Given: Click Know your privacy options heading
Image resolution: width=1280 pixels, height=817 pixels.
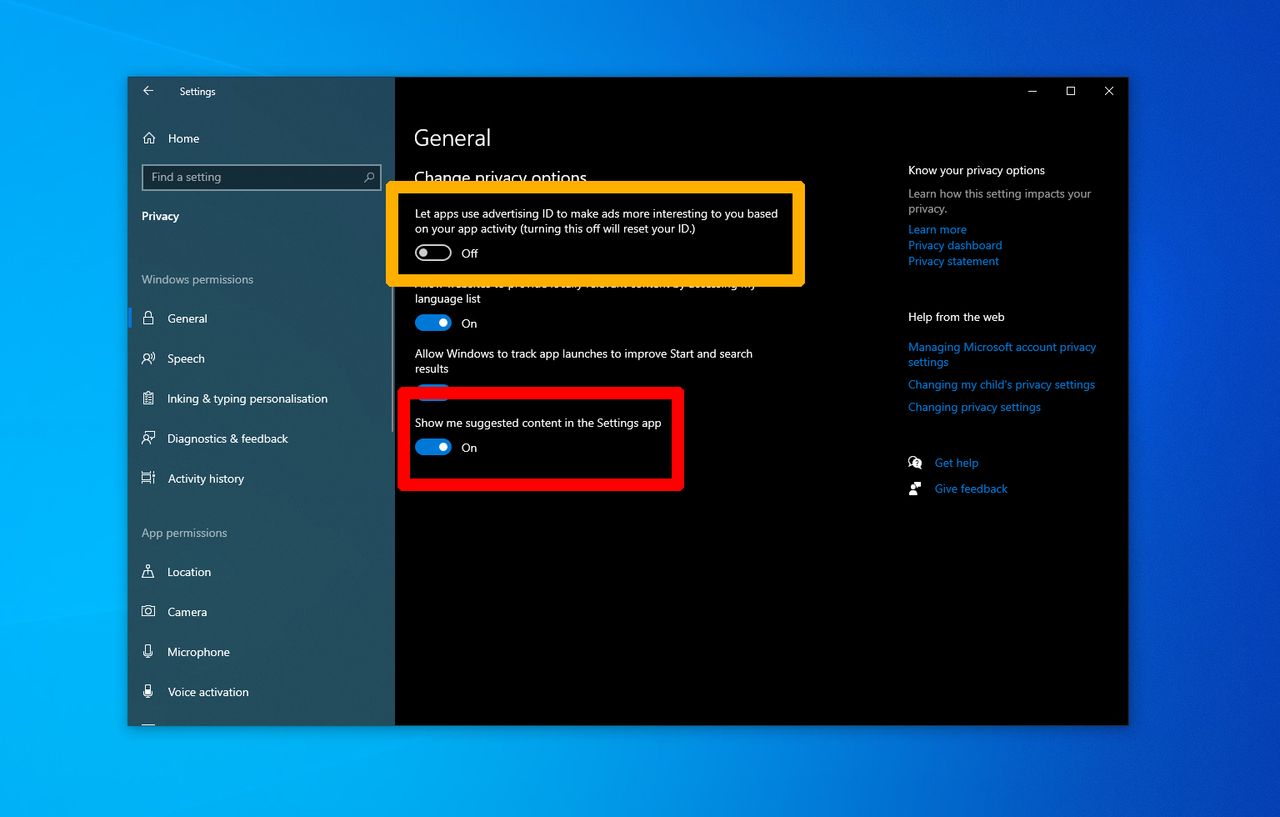Looking at the screenshot, I should coord(976,170).
